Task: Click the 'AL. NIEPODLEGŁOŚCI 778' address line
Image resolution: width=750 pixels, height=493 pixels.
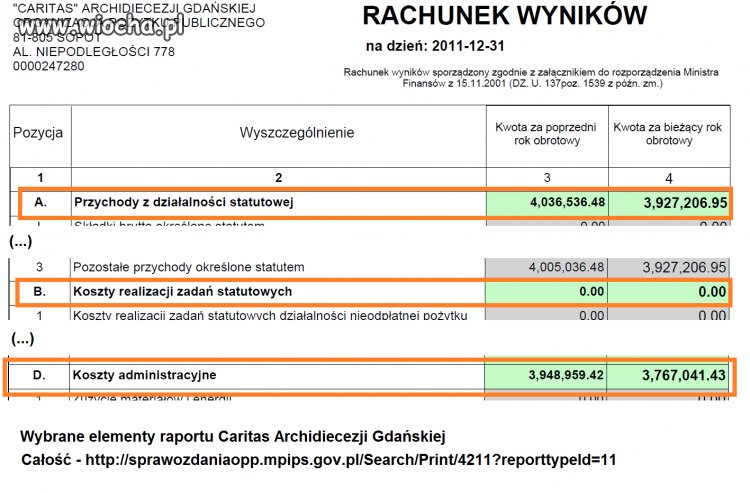Action: point(94,52)
